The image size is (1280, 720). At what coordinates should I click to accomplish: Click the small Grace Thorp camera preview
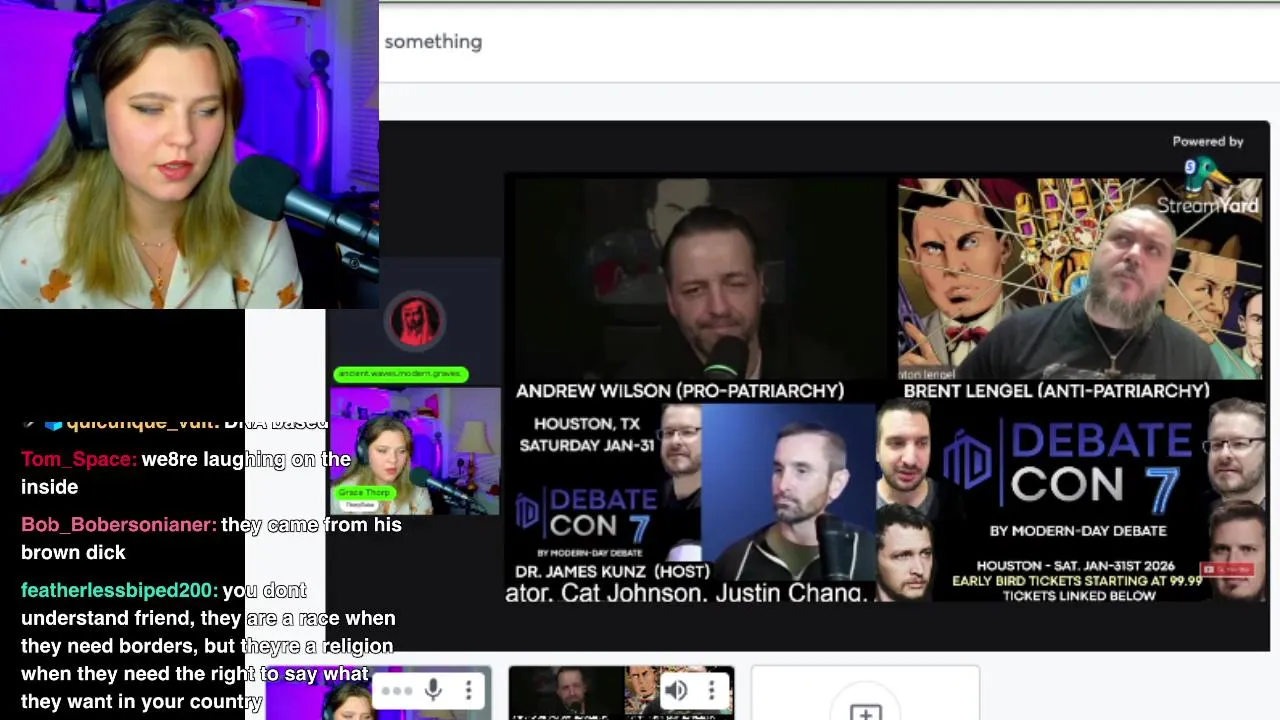pyautogui.click(x=415, y=452)
